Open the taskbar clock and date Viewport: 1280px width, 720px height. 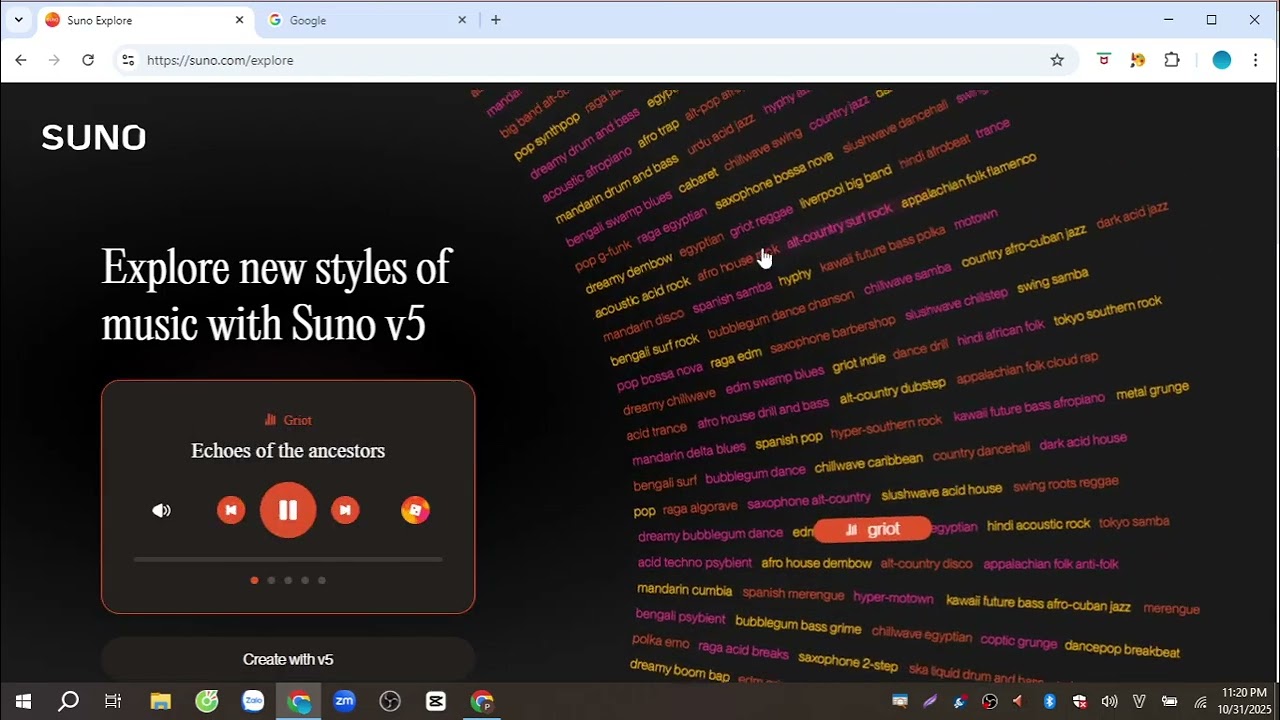click(x=1243, y=701)
